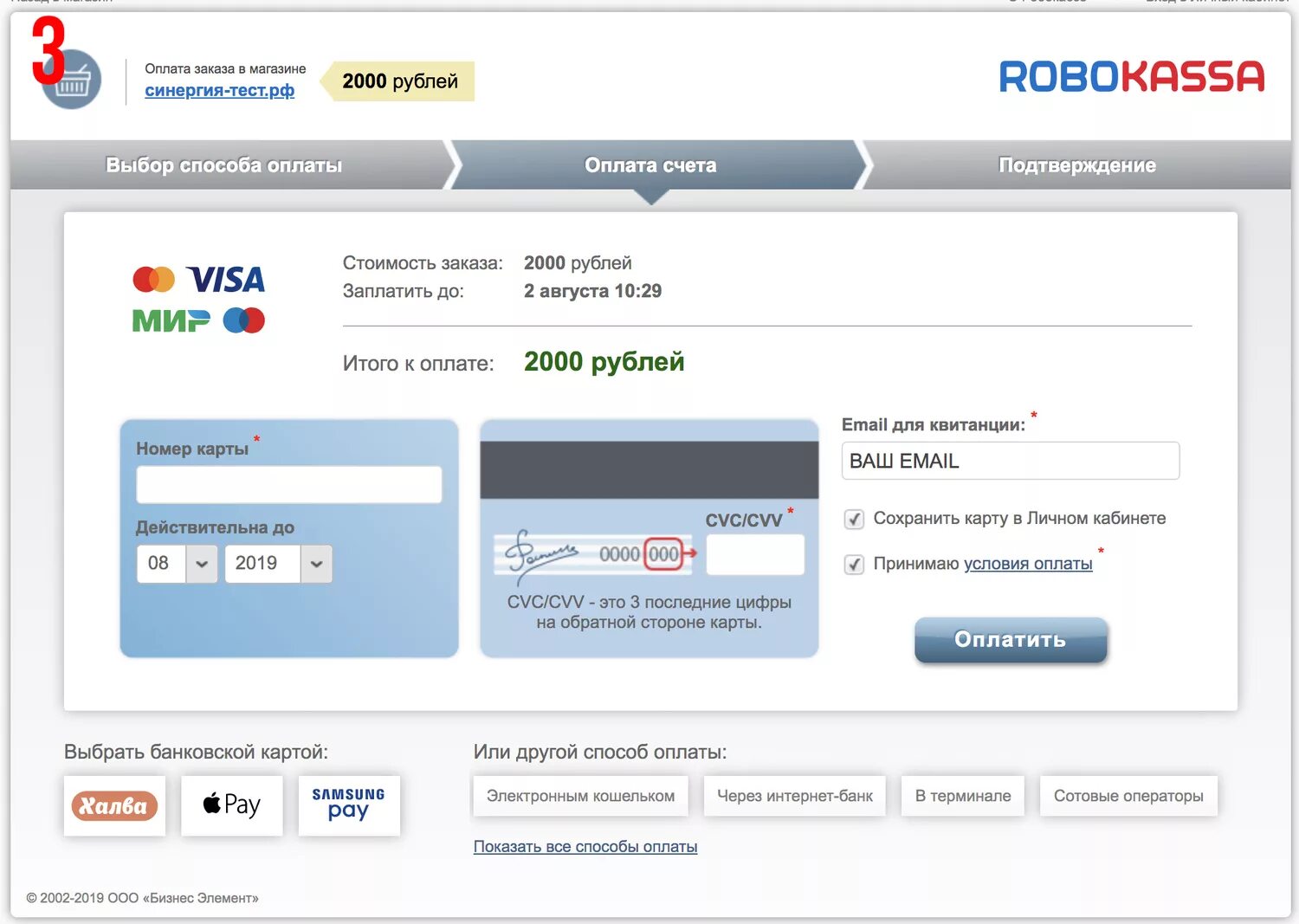Click the Maestro logo beside МИР

pos(244,320)
